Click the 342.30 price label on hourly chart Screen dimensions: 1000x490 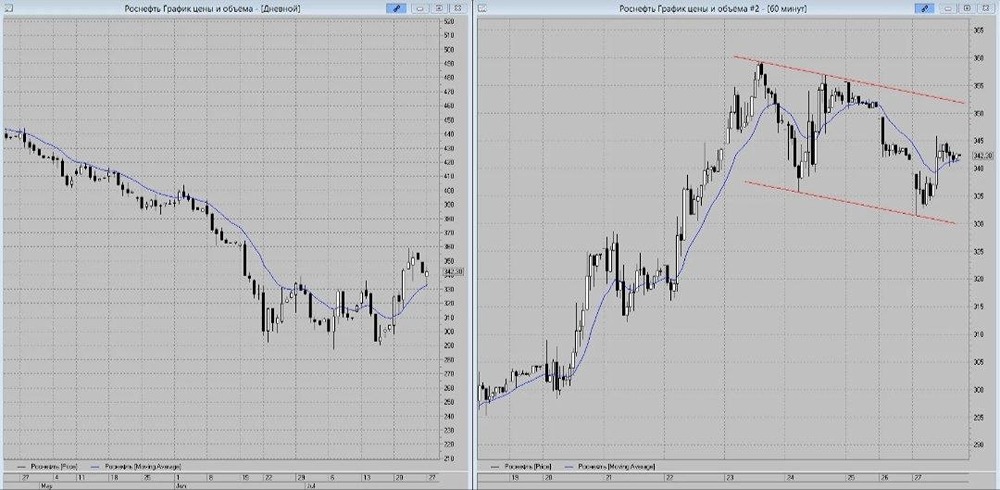click(982, 156)
